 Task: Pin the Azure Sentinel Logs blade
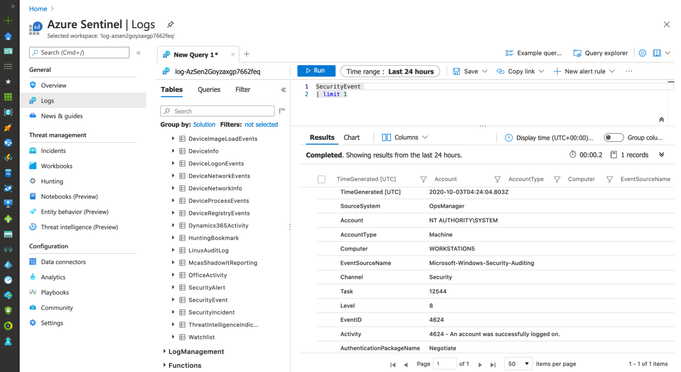pos(170,24)
